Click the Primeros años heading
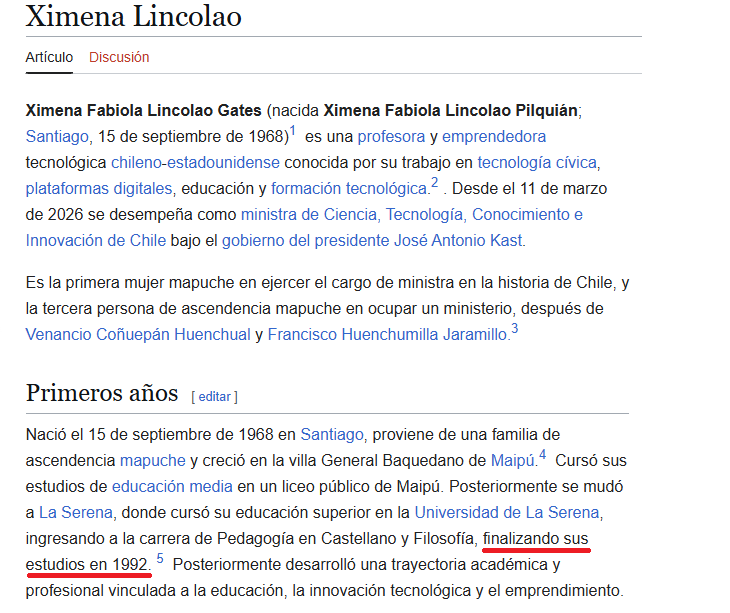The height and width of the screenshot is (613, 730). (102, 393)
